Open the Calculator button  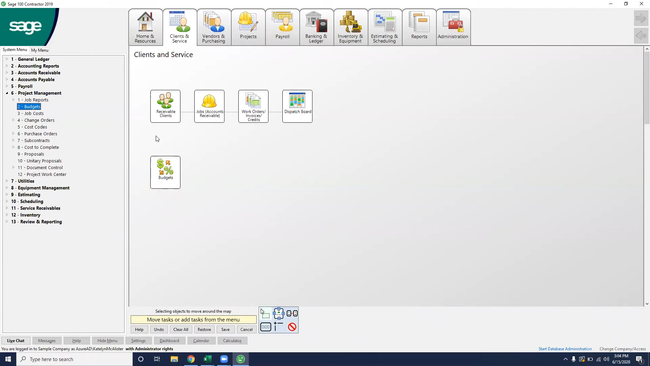[x=232, y=341]
